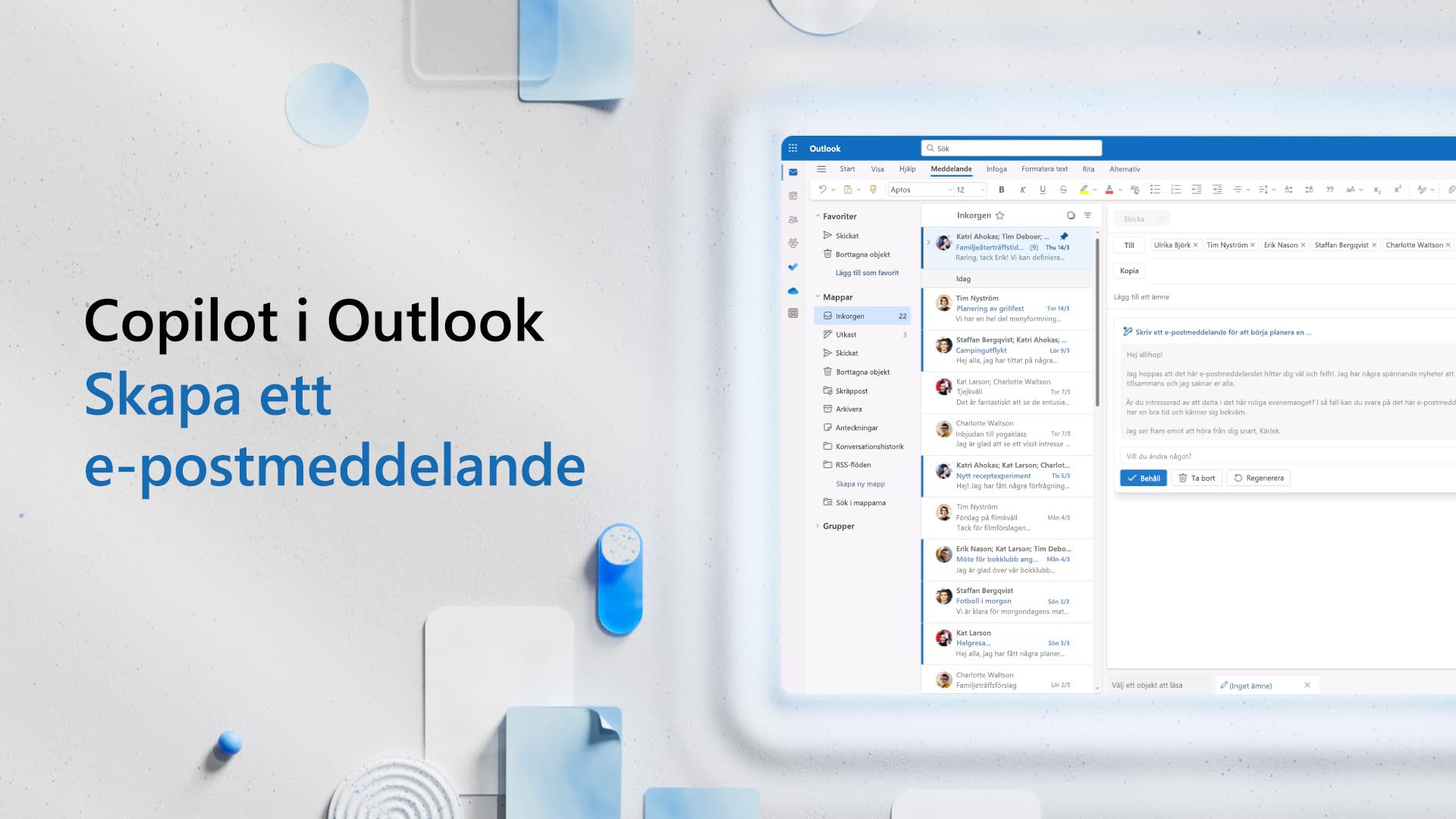1456x819 pixels.
Task: Click the Text highlight color icon
Action: [1085, 190]
